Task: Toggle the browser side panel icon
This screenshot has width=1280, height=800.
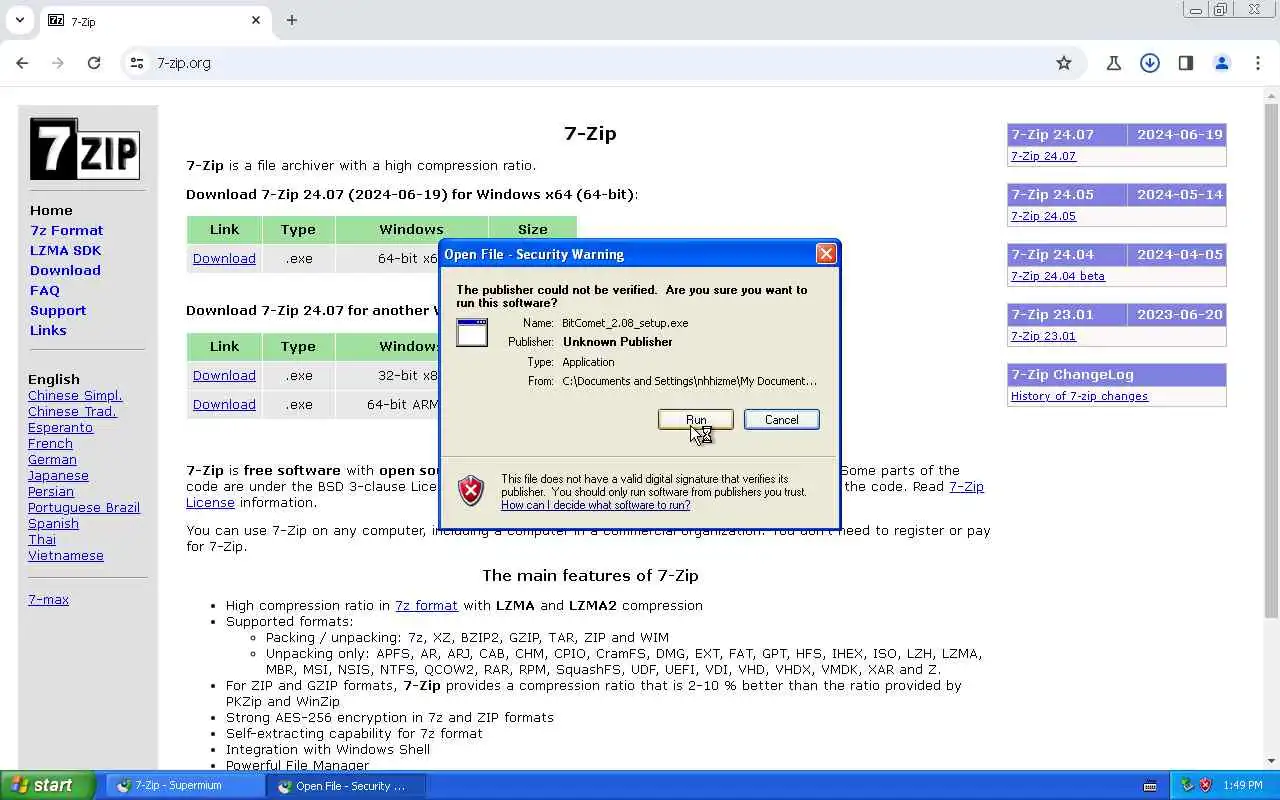Action: click(x=1186, y=63)
